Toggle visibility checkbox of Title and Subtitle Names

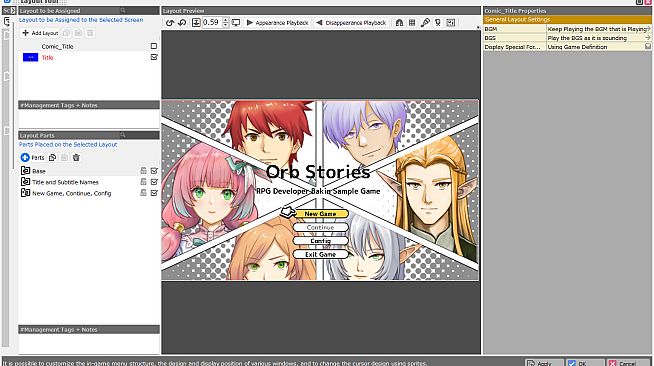click(154, 182)
